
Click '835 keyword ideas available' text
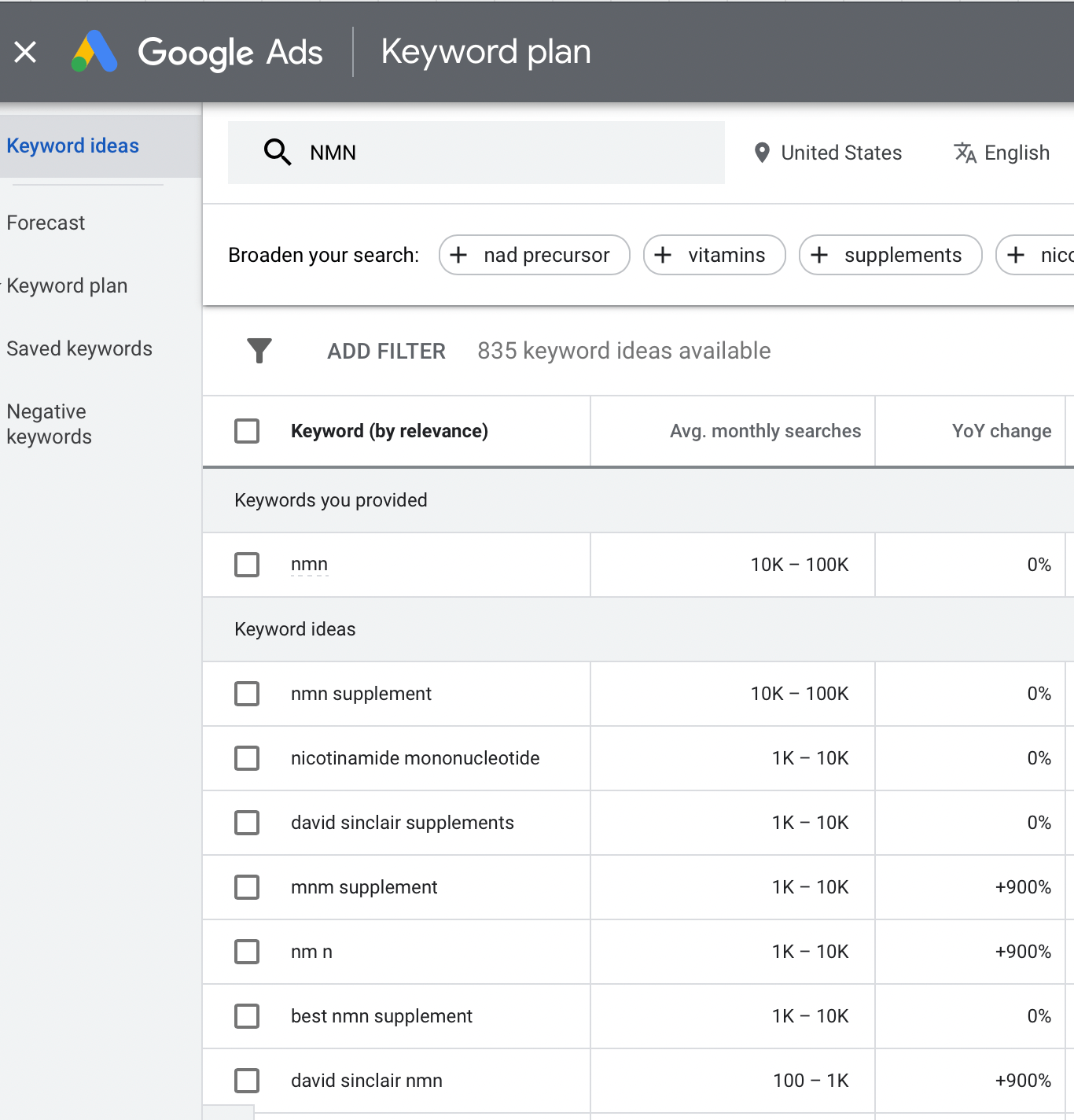[623, 351]
